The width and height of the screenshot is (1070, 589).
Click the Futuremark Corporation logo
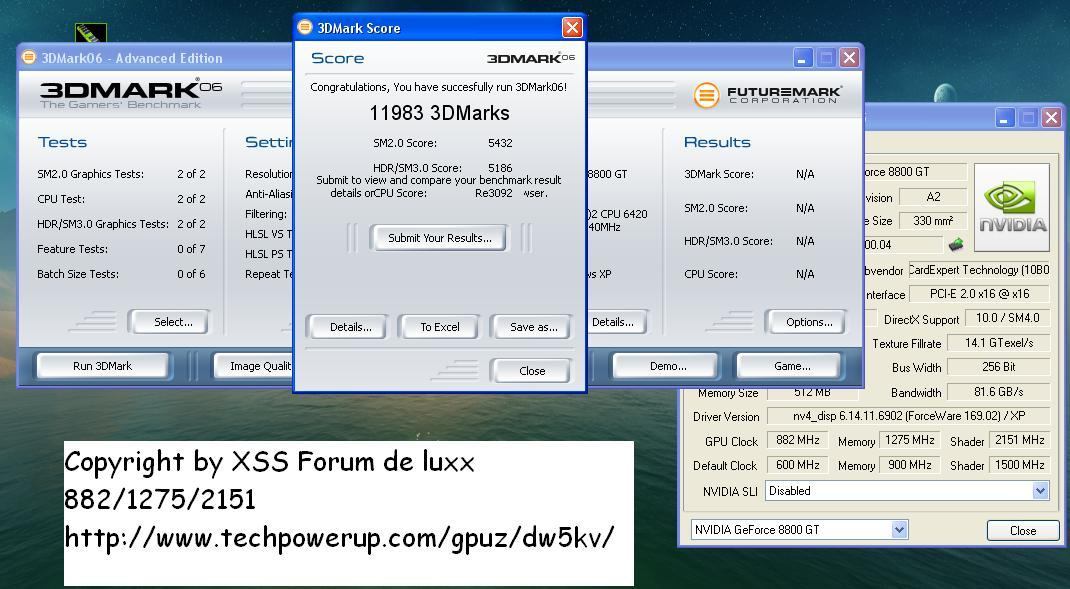click(767, 95)
